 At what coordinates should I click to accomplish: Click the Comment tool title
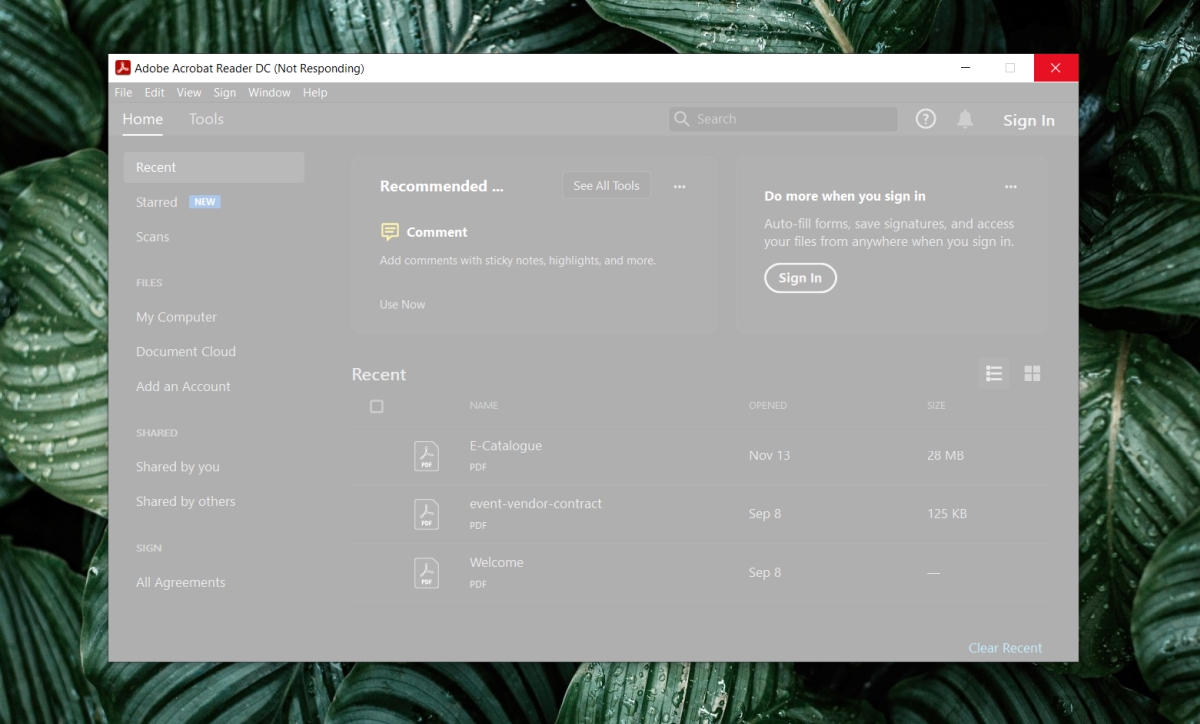point(437,232)
